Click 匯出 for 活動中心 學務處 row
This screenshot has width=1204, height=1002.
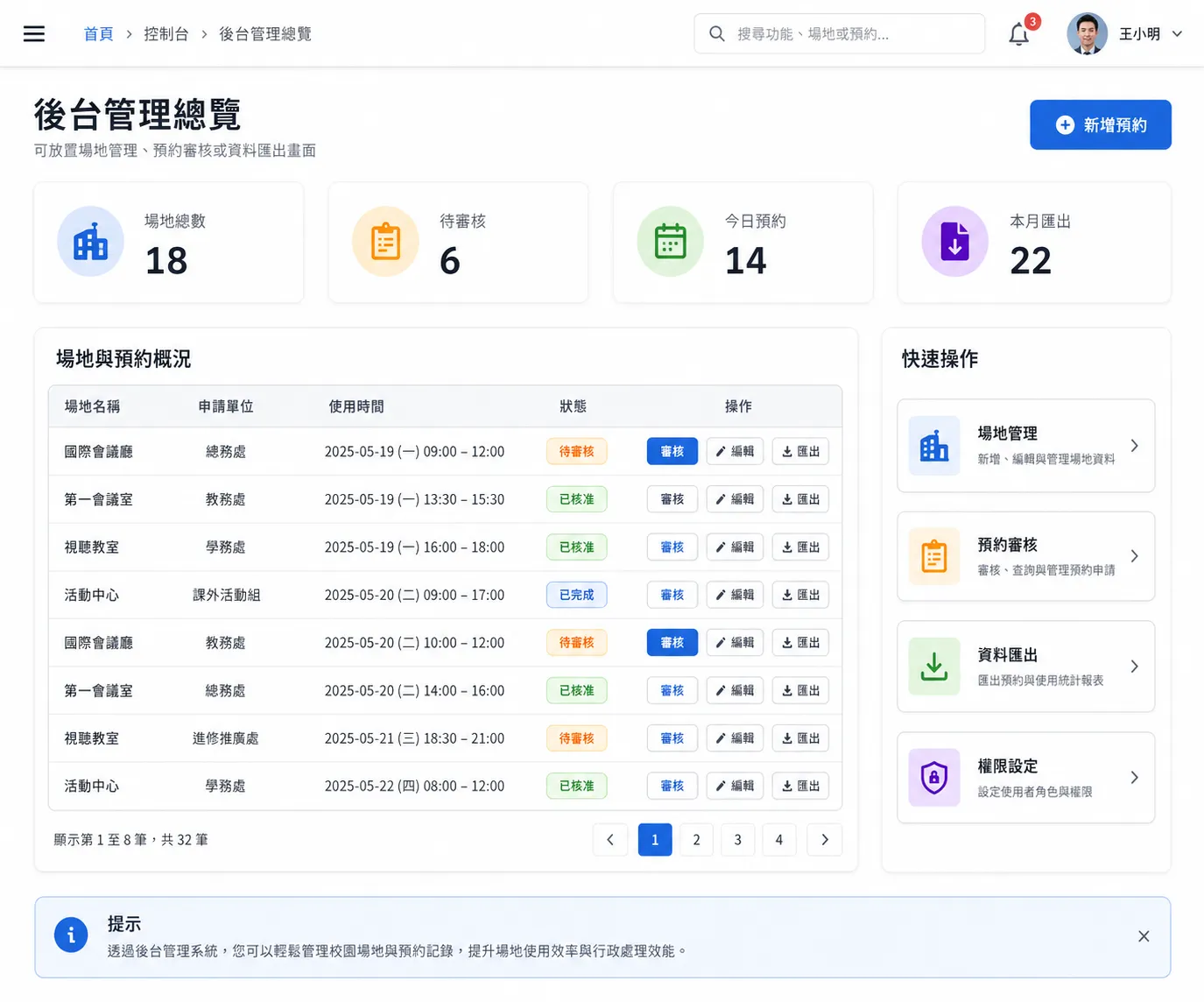(x=800, y=786)
